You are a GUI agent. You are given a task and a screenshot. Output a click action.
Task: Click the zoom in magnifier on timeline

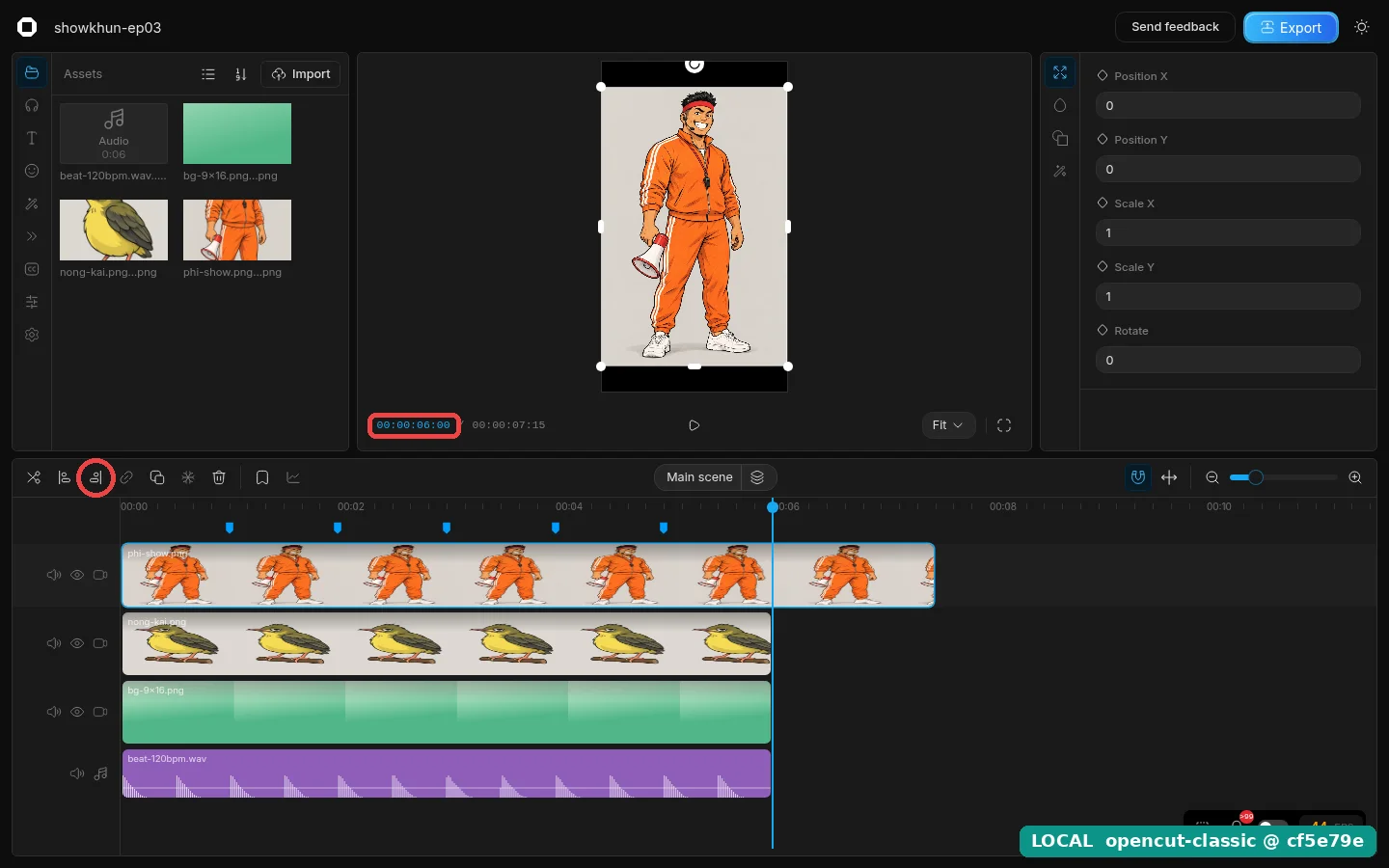click(x=1355, y=477)
